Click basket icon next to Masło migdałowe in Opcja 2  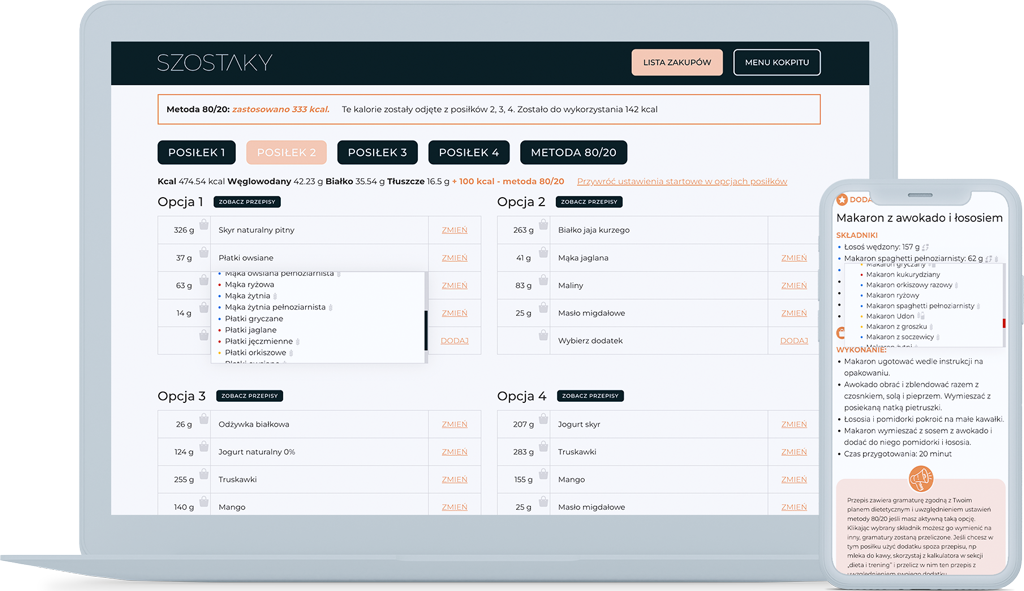(x=543, y=309)
